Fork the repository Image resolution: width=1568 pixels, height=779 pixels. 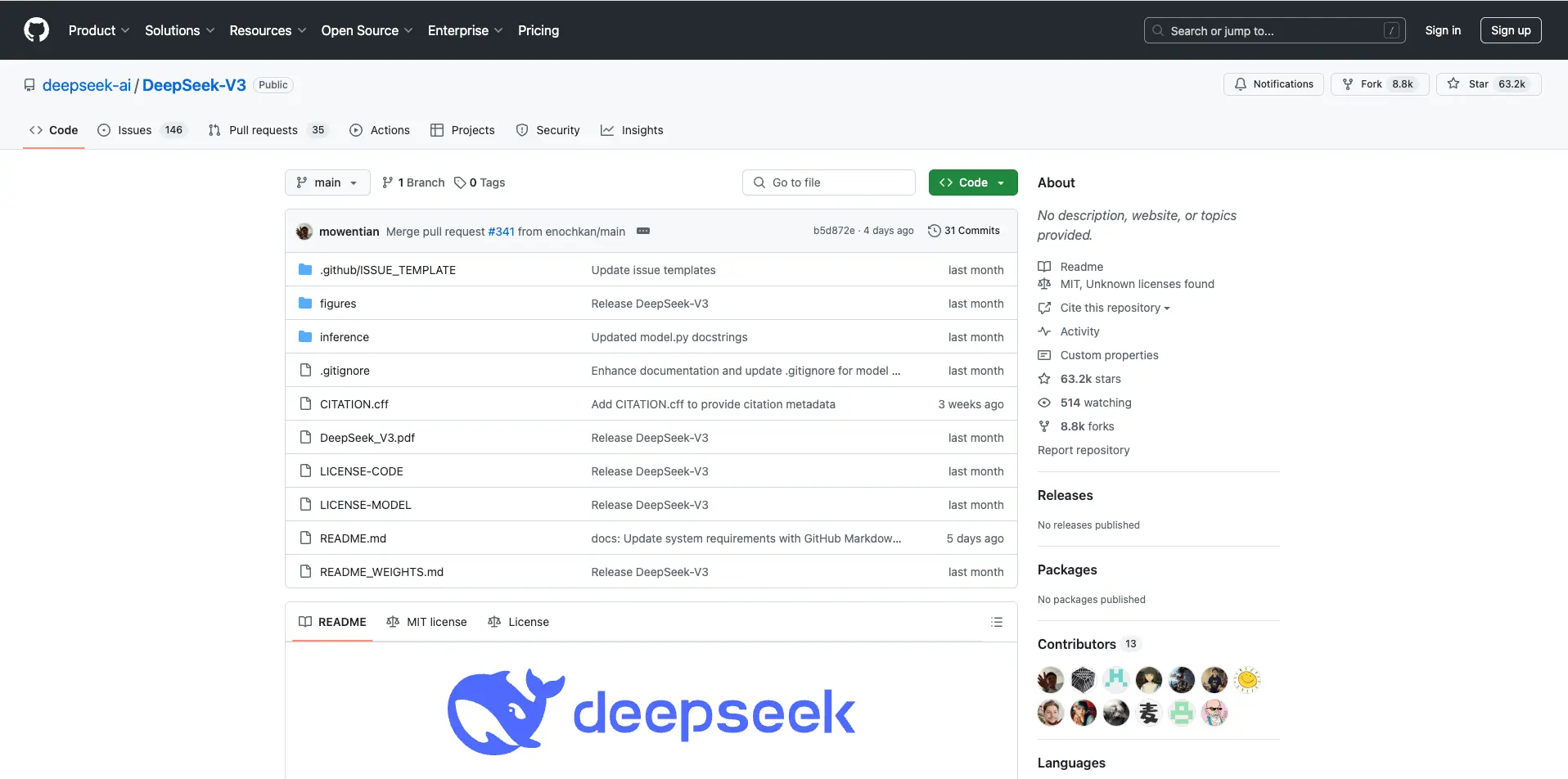(1380, 84)
